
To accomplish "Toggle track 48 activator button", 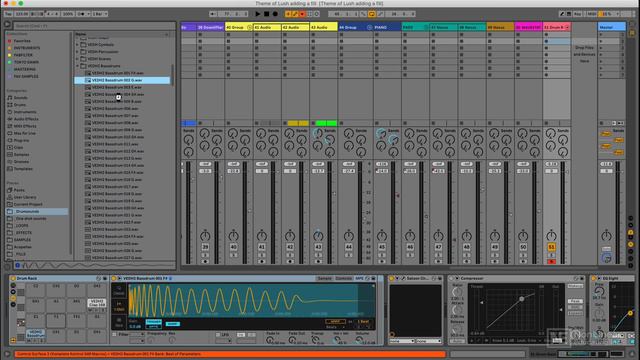I will 466,247.
